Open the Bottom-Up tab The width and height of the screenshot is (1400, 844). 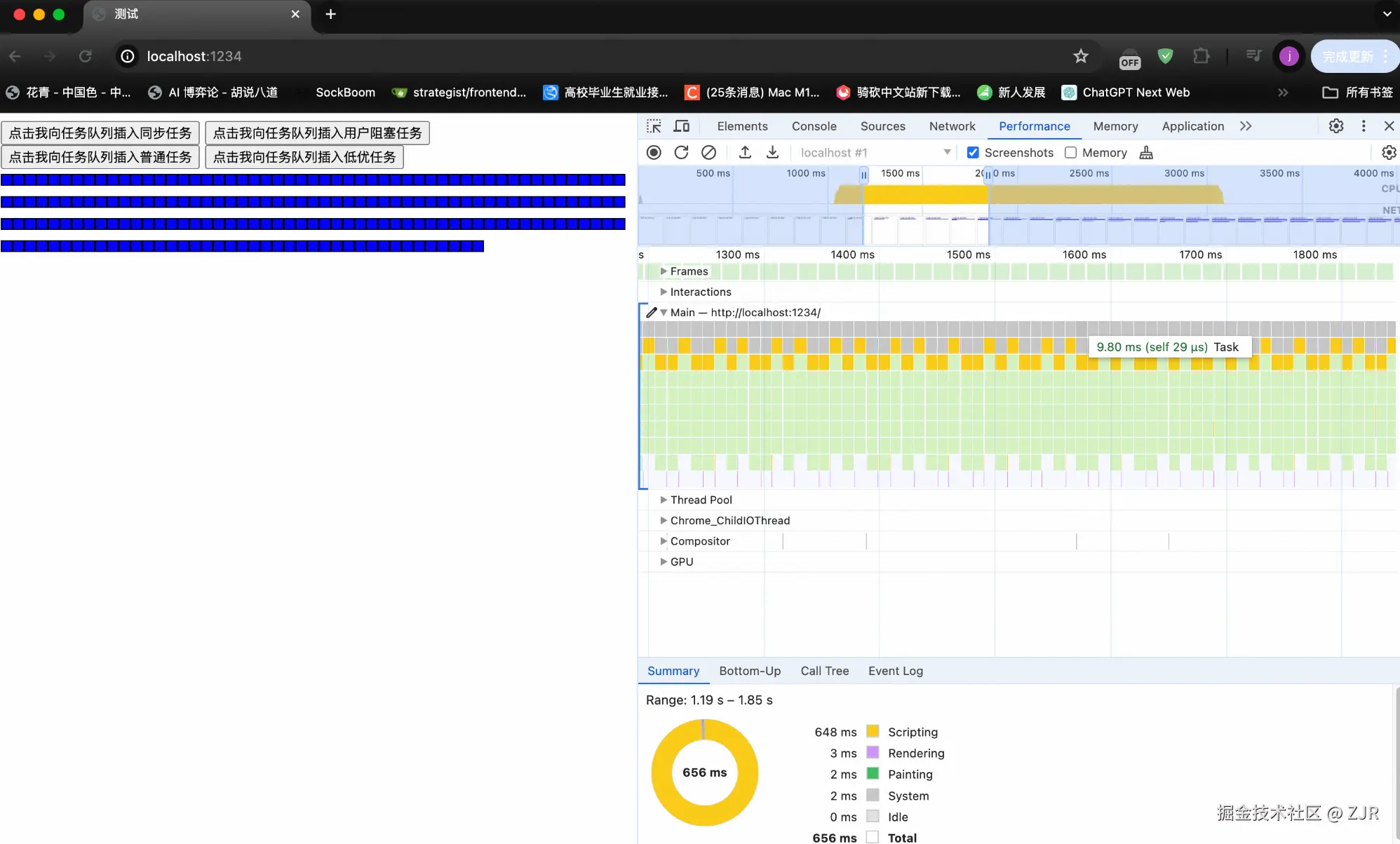point(749,671)
